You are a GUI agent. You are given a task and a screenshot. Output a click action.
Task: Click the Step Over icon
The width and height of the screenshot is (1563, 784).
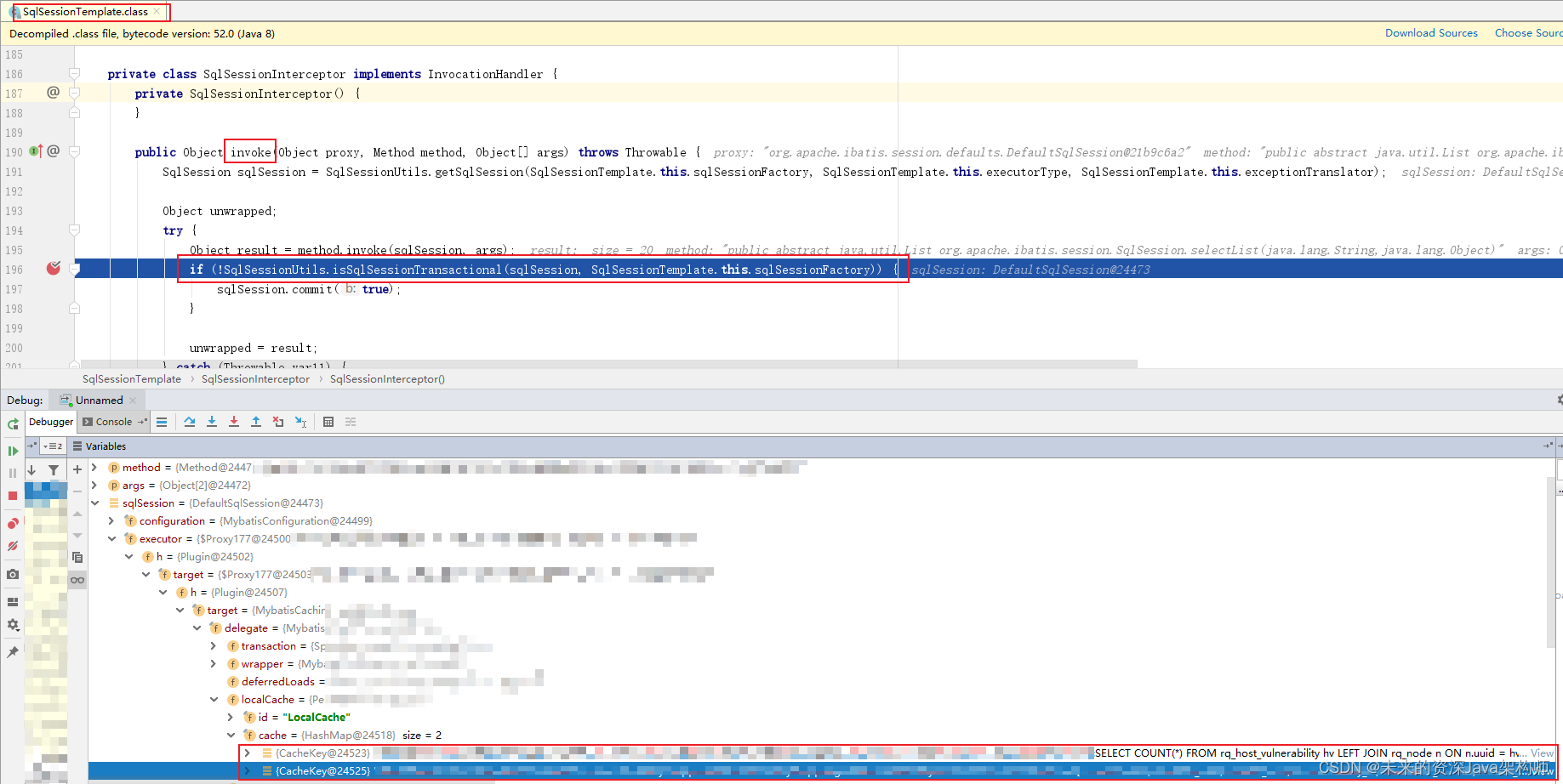191,421
